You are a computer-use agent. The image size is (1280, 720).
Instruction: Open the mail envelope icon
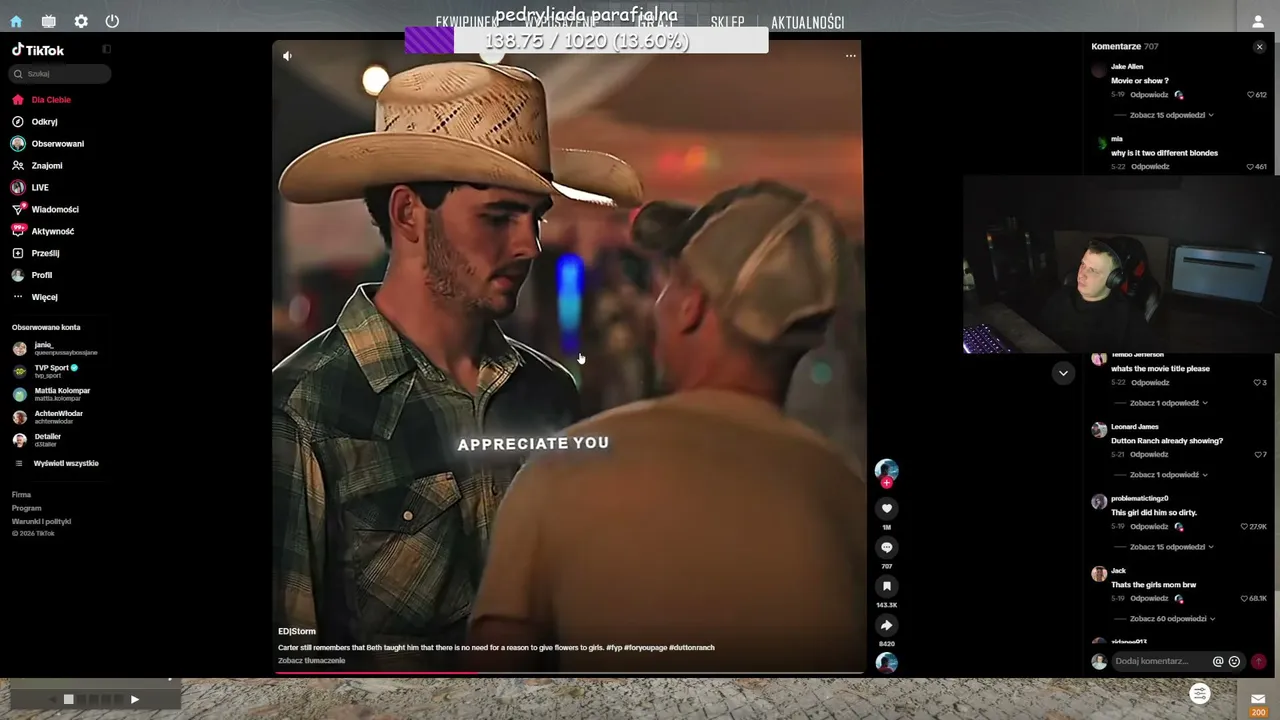pyautogui.click(x=1258, y=698)
